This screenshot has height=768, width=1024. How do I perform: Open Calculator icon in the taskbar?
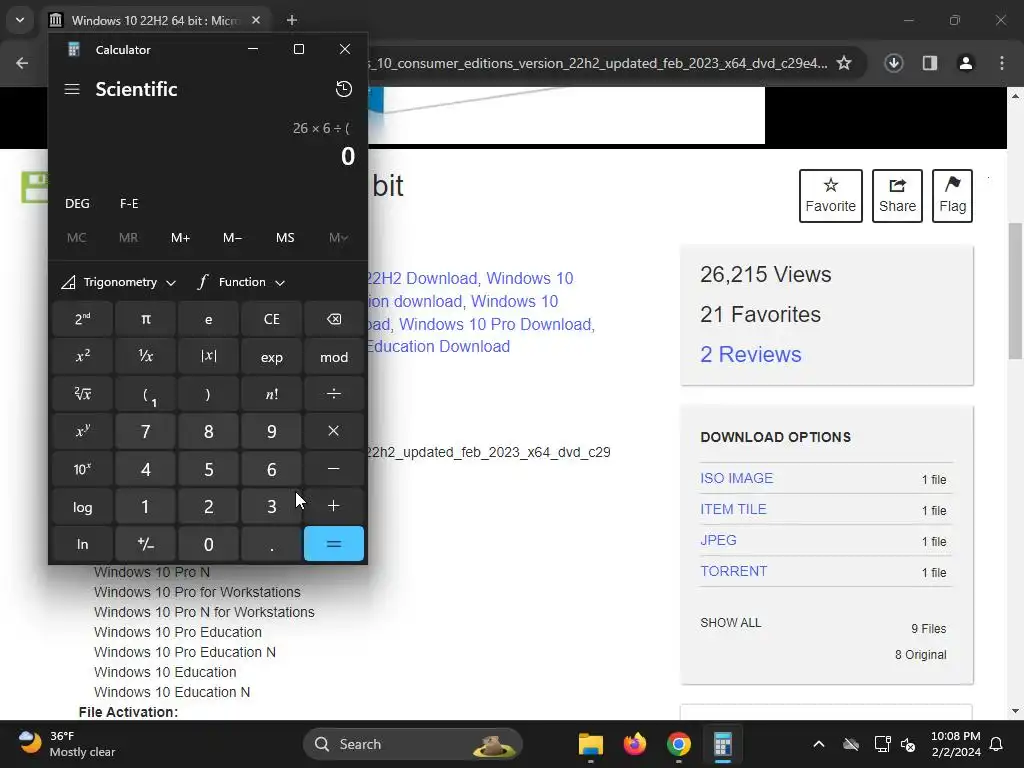pyautogui.click(x=722, y=744)
